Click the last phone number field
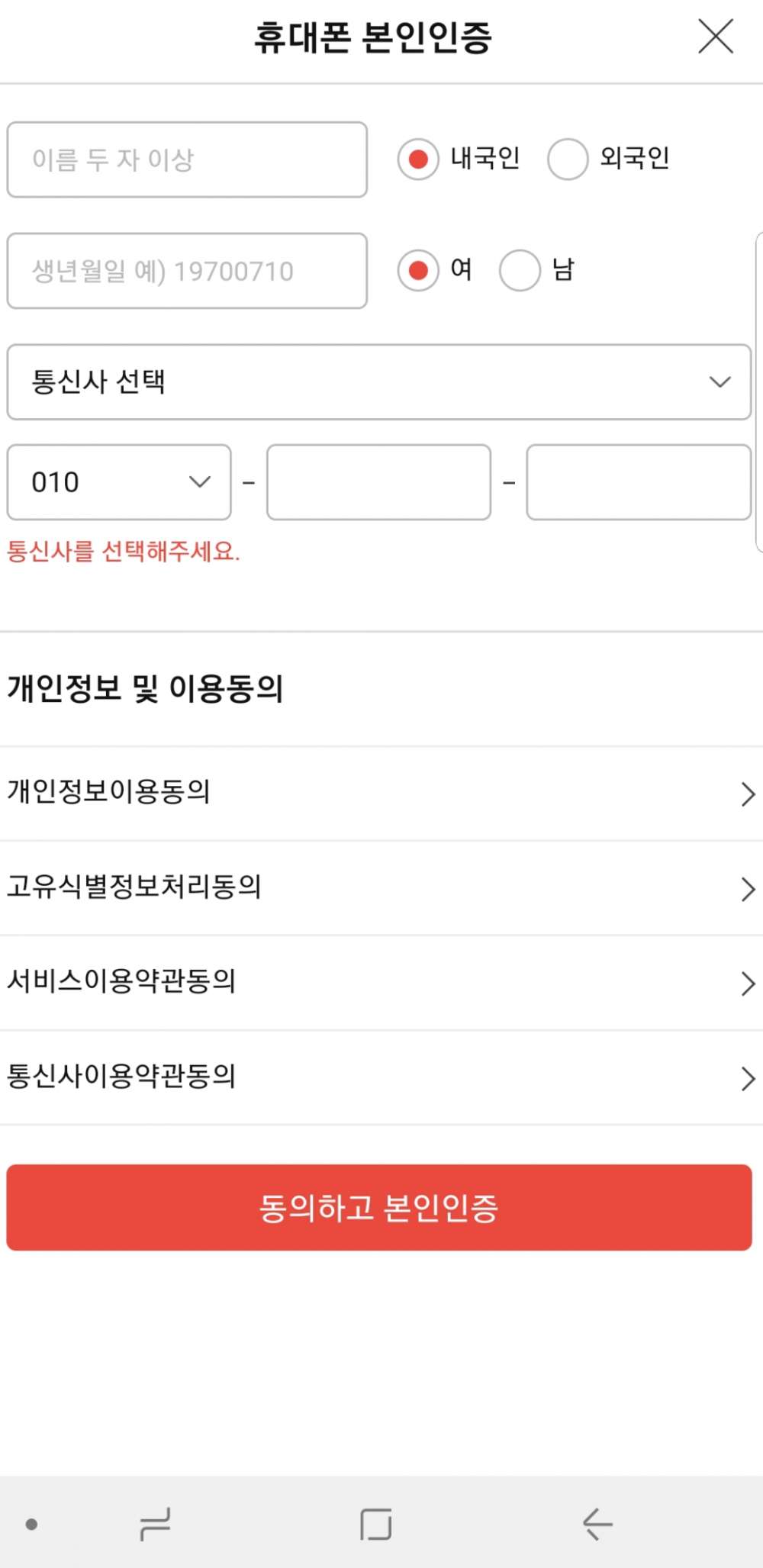This screenshot has height=1568, width=763. point(639,482)
